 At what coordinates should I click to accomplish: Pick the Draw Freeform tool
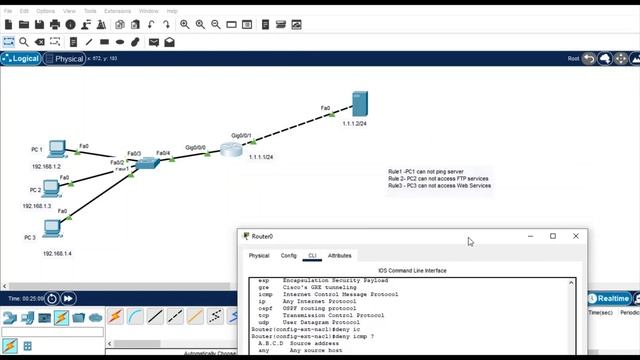click(x=136, y=42)
